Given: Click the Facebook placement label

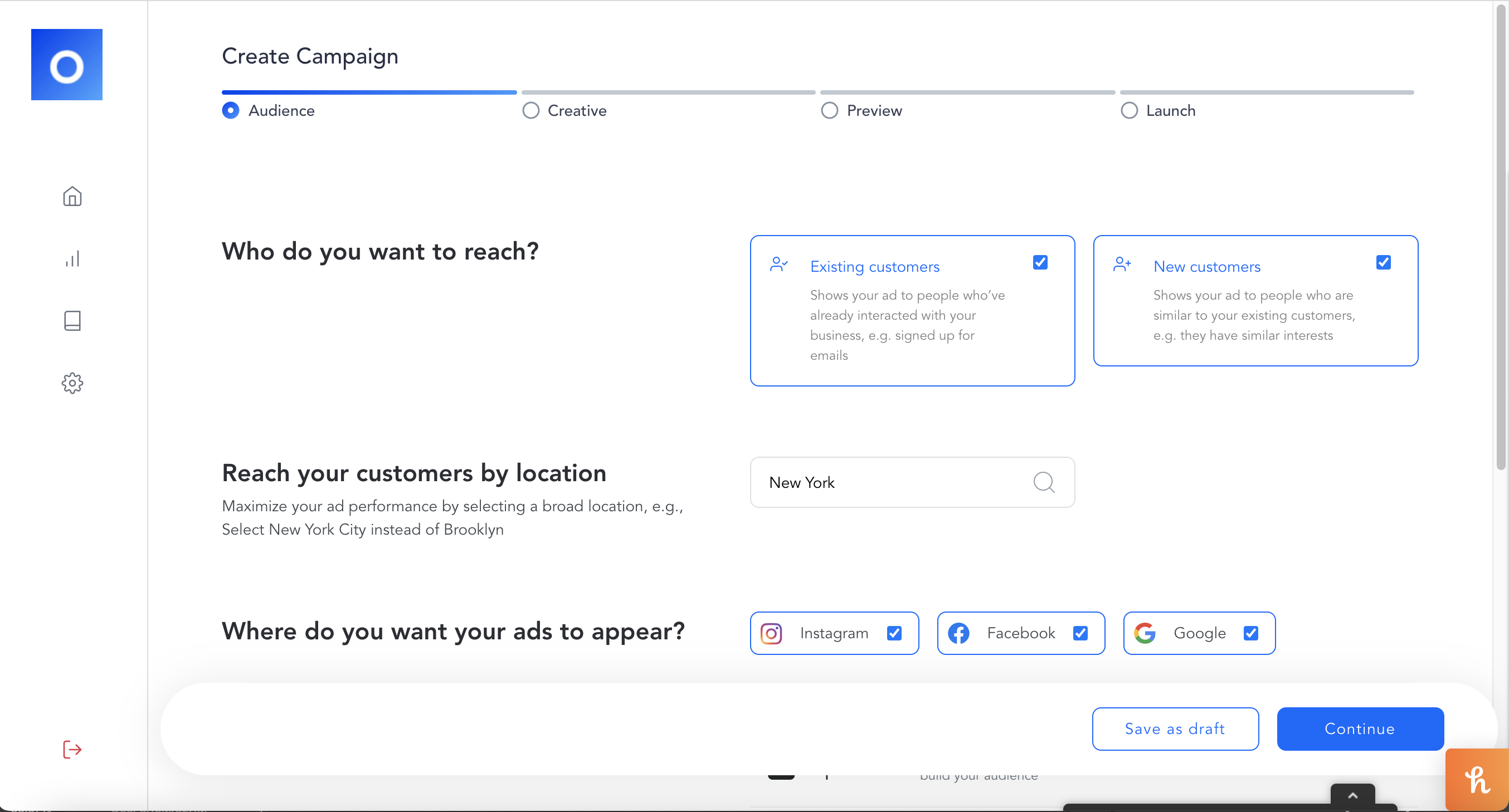Looking at the screenshot, I should pos(1021,633).
